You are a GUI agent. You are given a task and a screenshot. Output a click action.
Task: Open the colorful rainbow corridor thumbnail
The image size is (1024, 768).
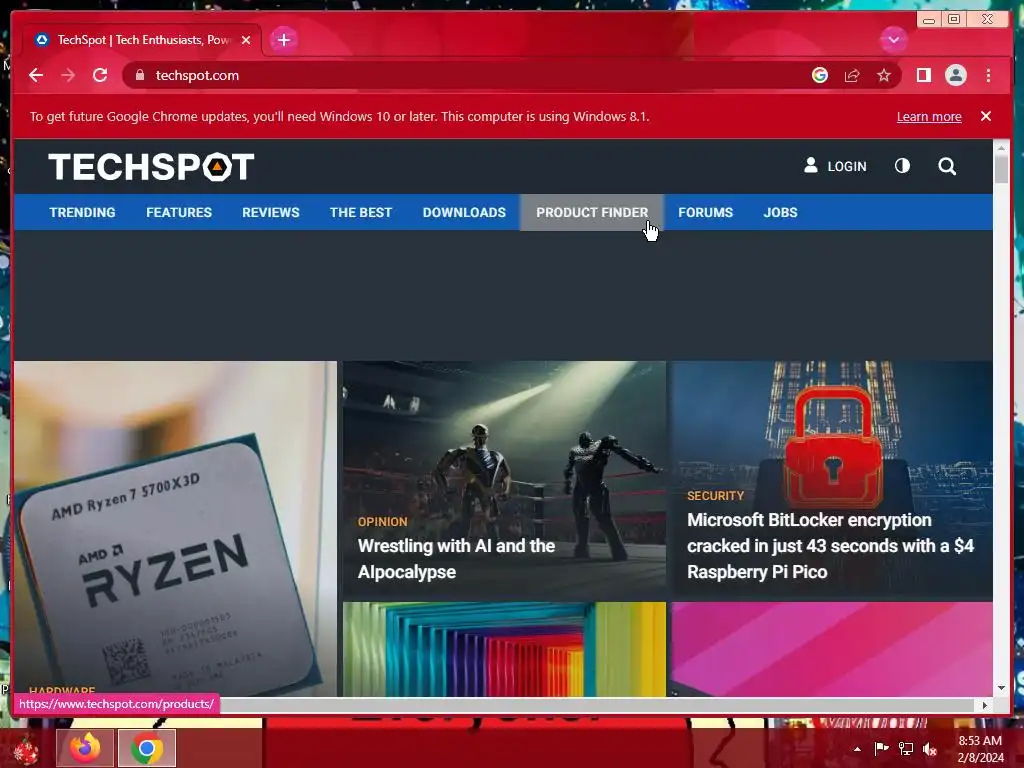point(504,649)
